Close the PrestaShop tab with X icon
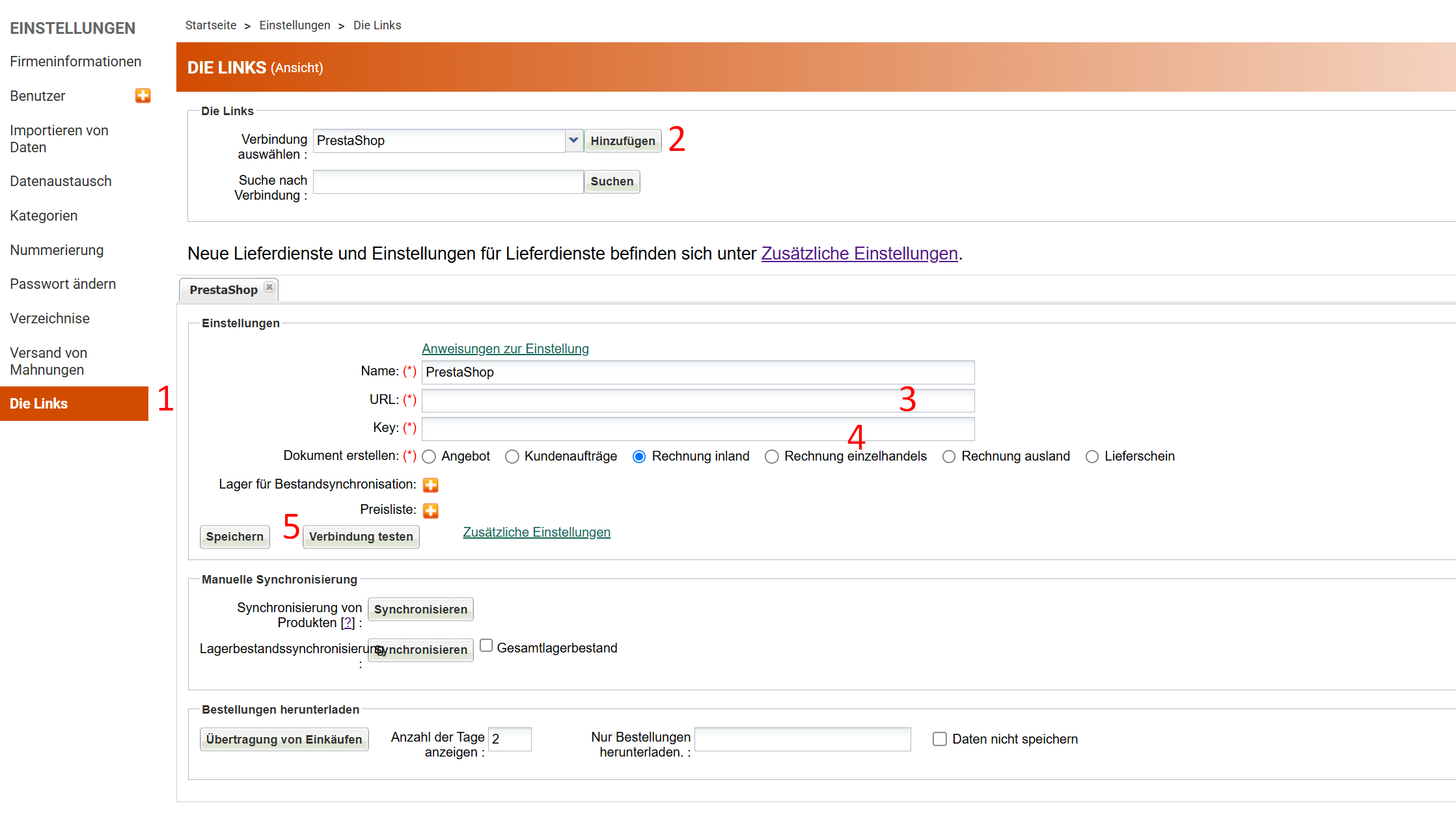Image resolution: width=1456 pixels, height=834 pixels. click(x=269, y=287)
